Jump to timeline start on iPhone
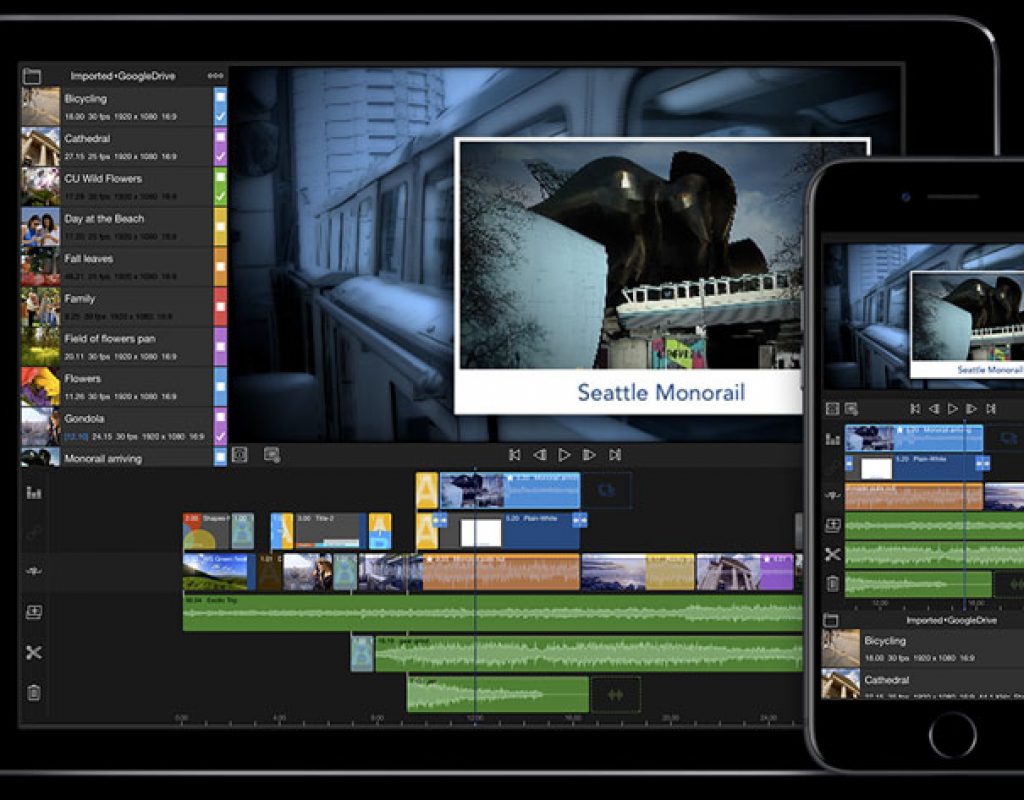The image size is (1024, 800). click(915, 409)
